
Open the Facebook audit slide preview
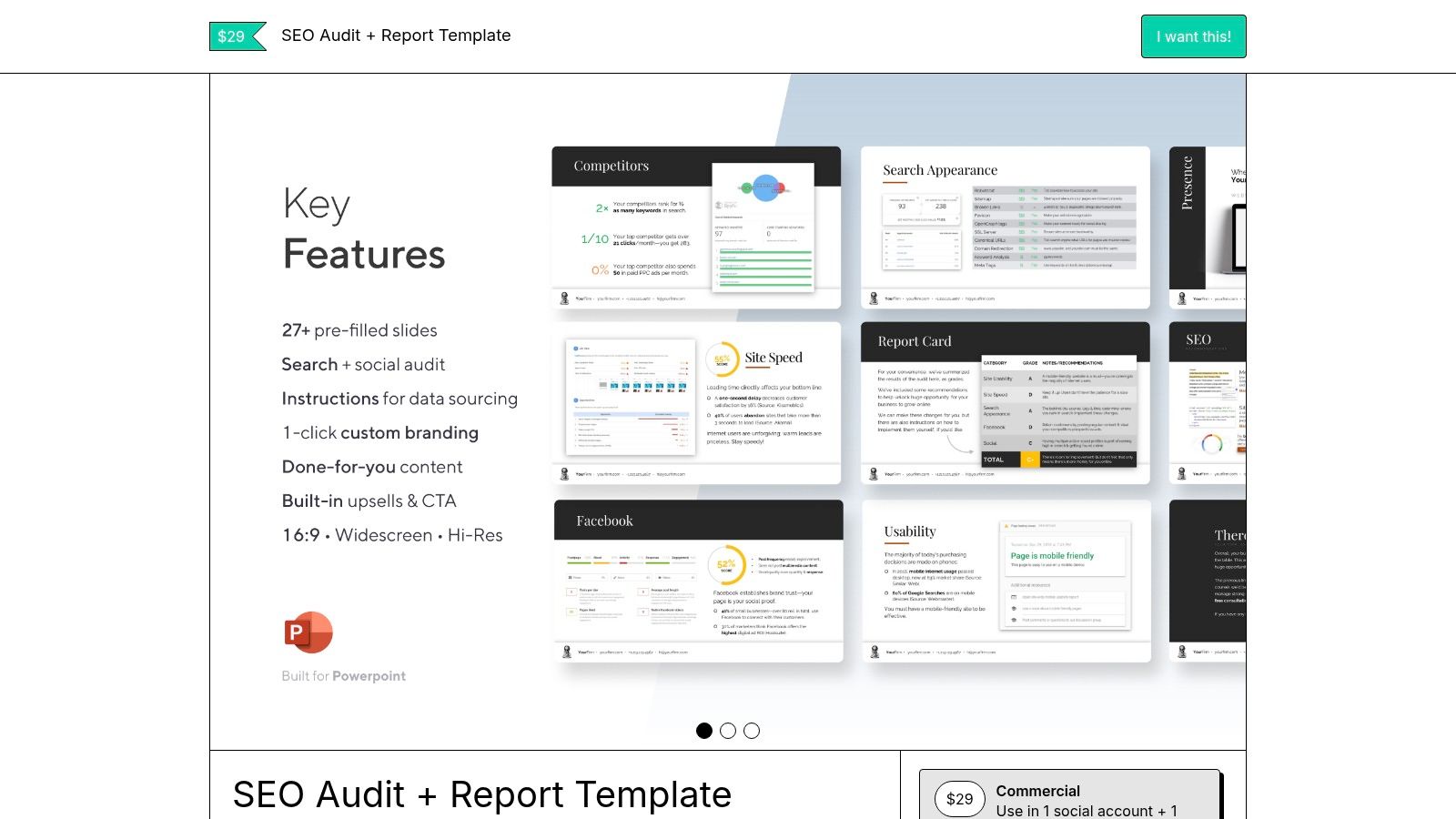point(696,580)
